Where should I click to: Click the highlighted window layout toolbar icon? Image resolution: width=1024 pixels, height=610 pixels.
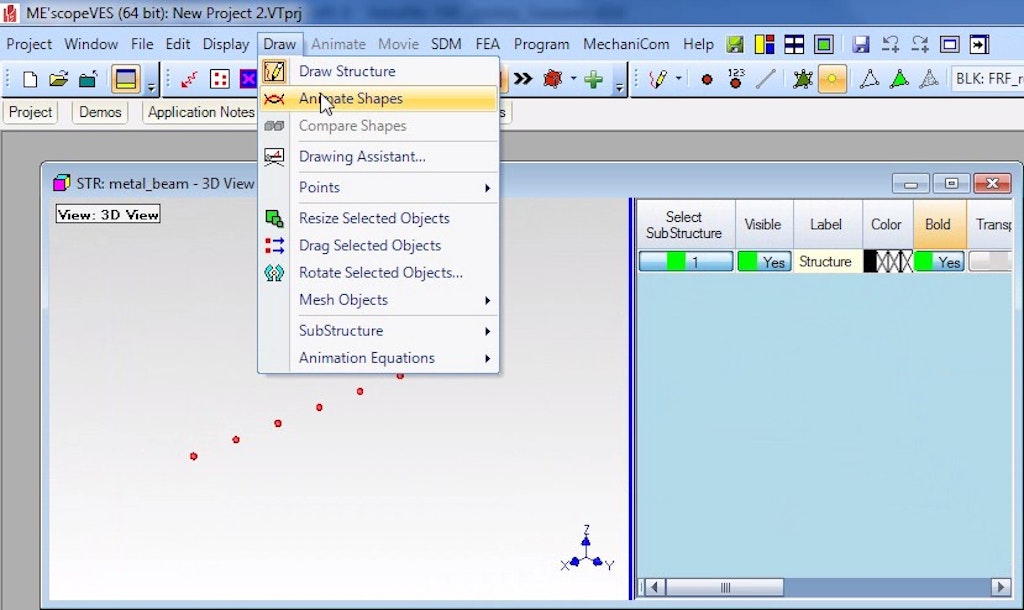click(125, 80)
